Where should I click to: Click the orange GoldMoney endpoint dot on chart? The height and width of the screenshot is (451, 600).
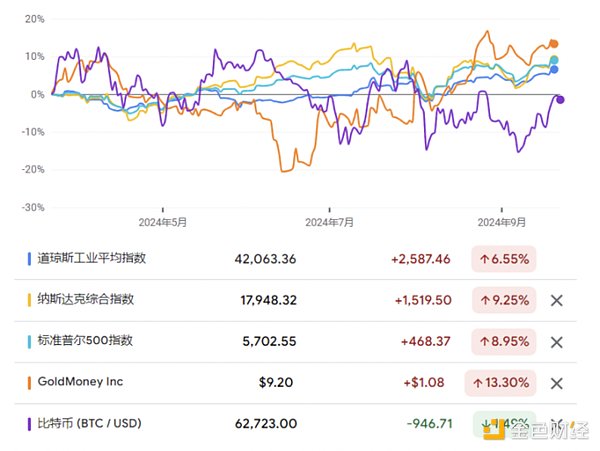point(554,44)
